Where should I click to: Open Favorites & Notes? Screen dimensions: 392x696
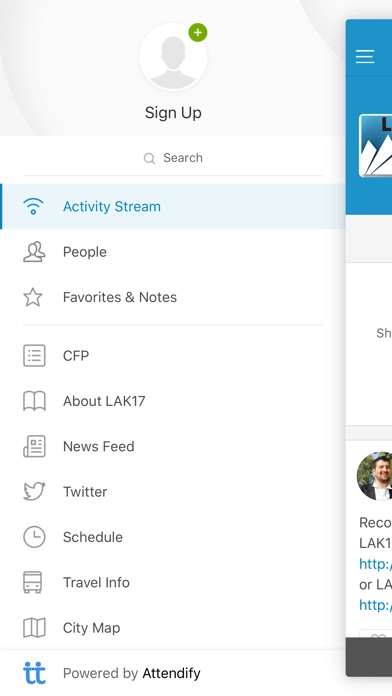pyautogui.click(x=173, y=297)
